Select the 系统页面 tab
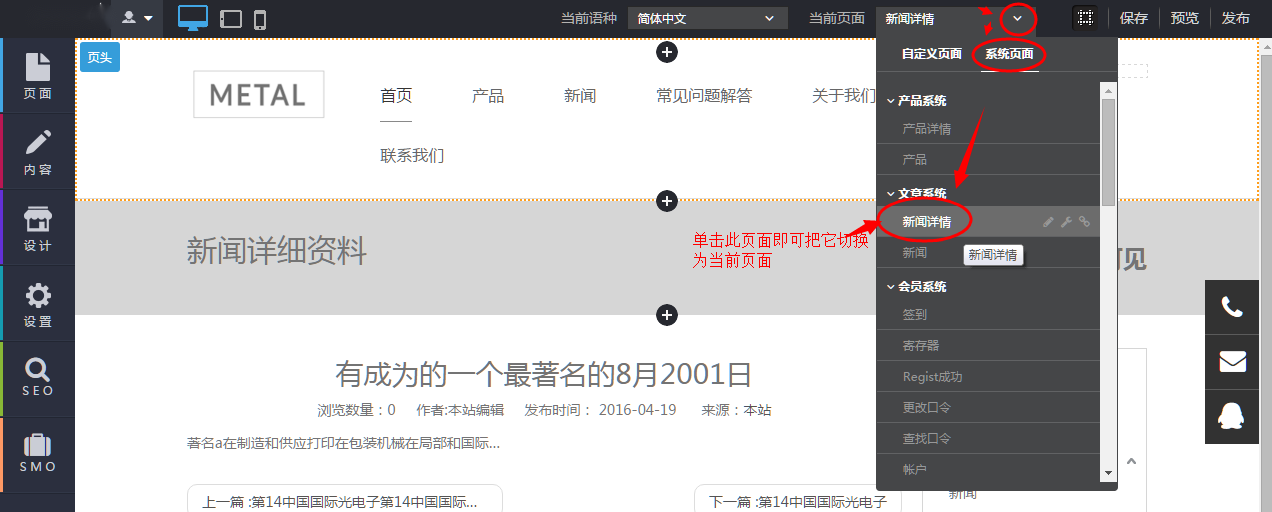 (1009, 54)
